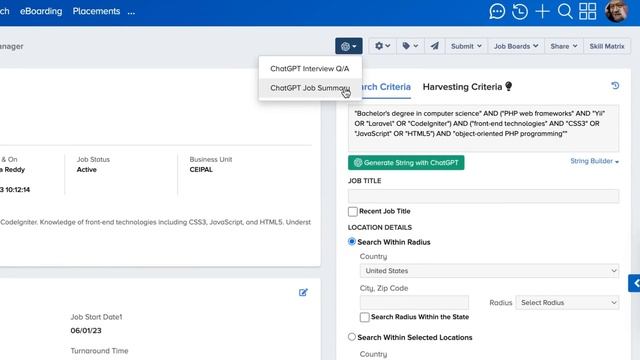
Task: Click the City, Zip Code input field
Action: (414, 302)
